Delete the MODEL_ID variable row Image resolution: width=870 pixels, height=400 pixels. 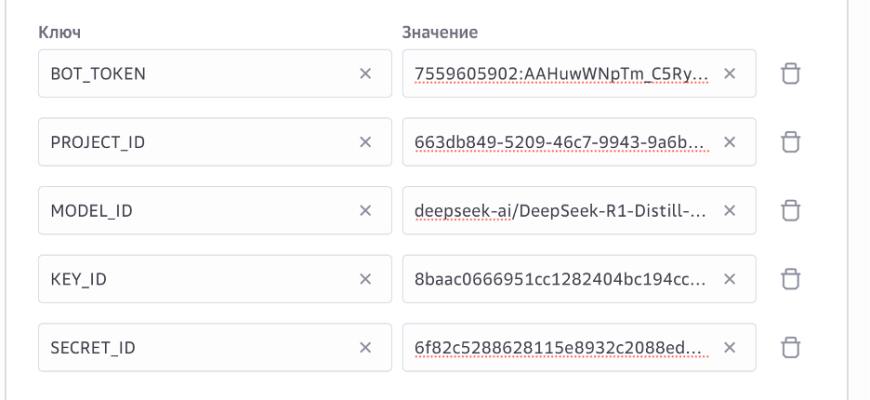[791, 210]
